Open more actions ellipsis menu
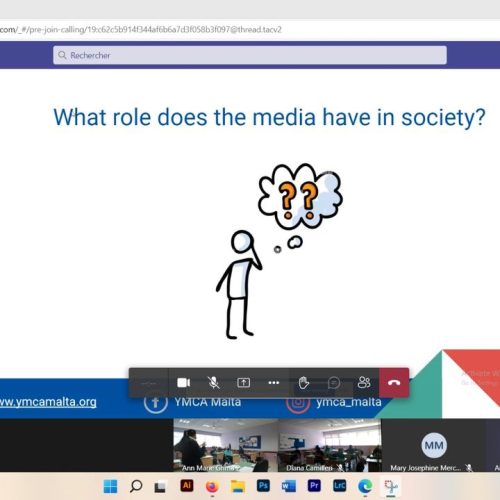The width and height of the screenshot is (500, 500). pyautogui.click(x=274, y=383)
